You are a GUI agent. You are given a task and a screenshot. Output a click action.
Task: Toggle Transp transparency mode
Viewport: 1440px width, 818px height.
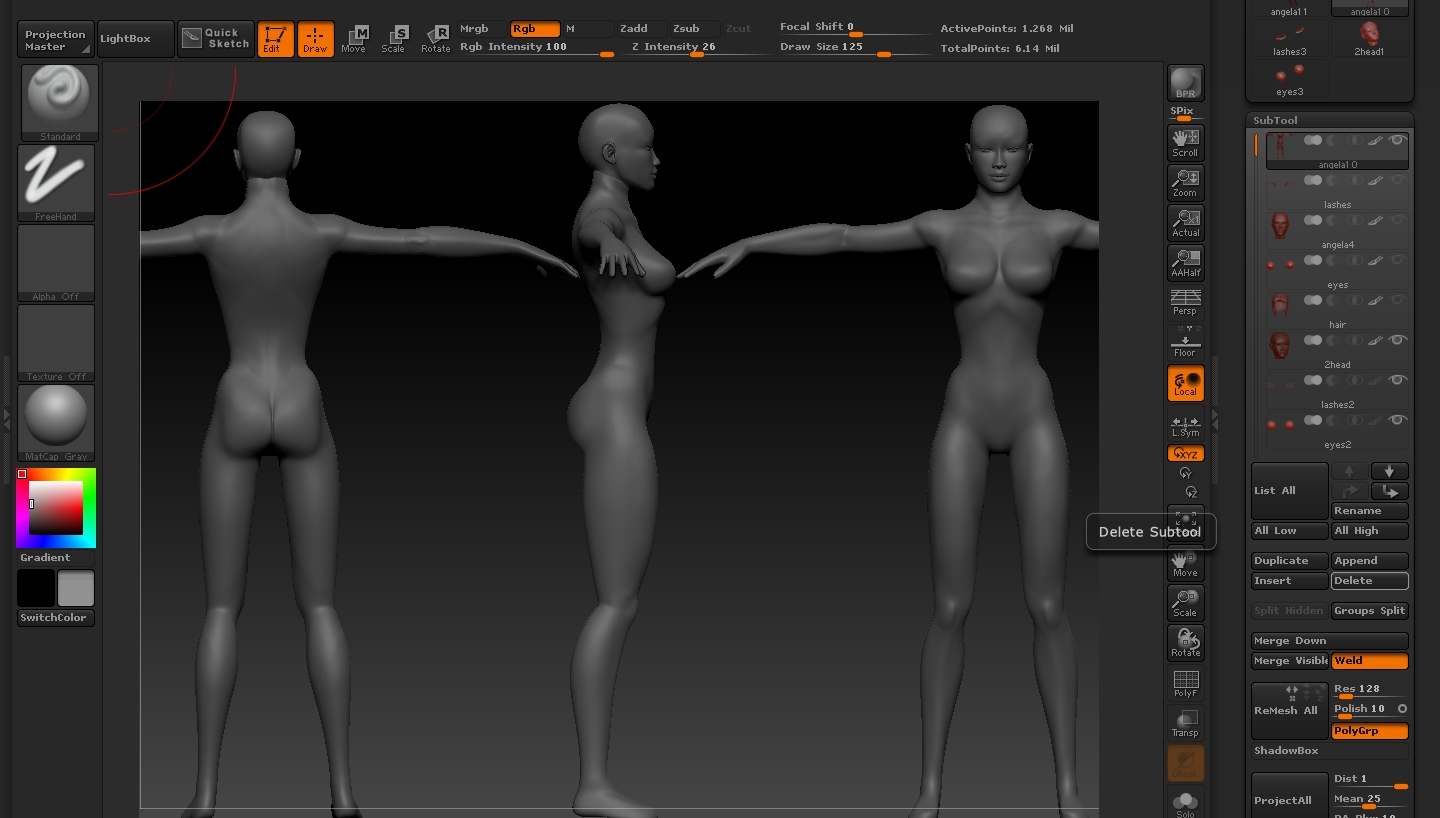click(x=1185, y=723)
